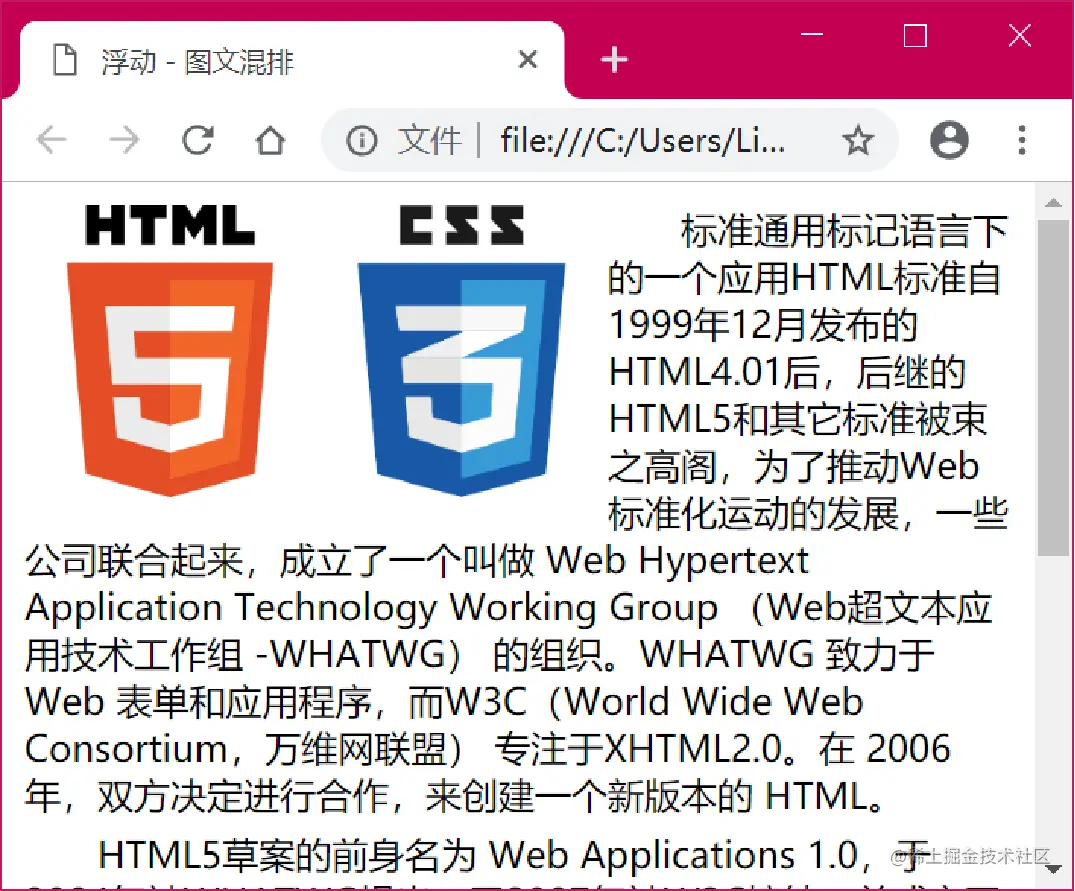Open the browser home page

point(269,141)
